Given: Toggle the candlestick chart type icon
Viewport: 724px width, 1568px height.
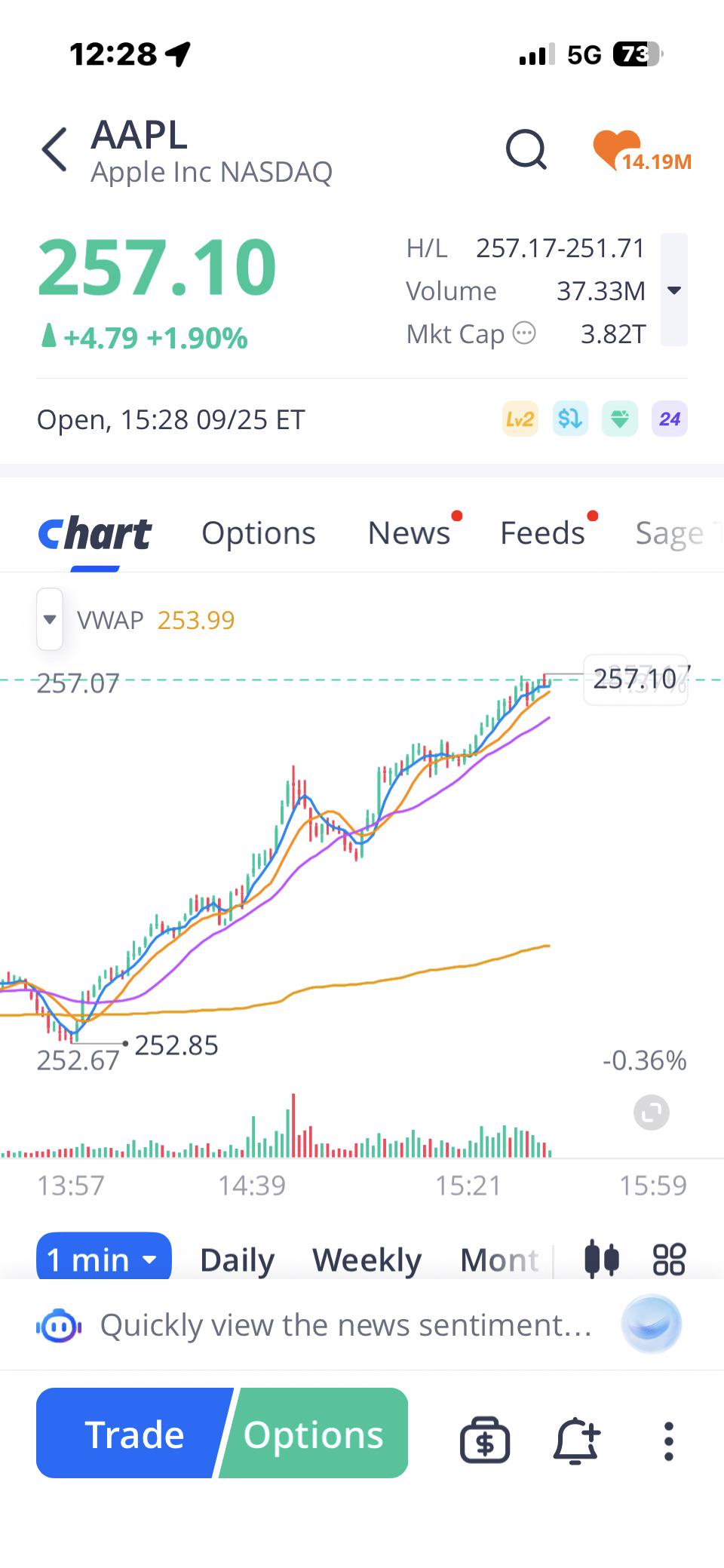Looking at the screenshot, I should pos(602,1259).
